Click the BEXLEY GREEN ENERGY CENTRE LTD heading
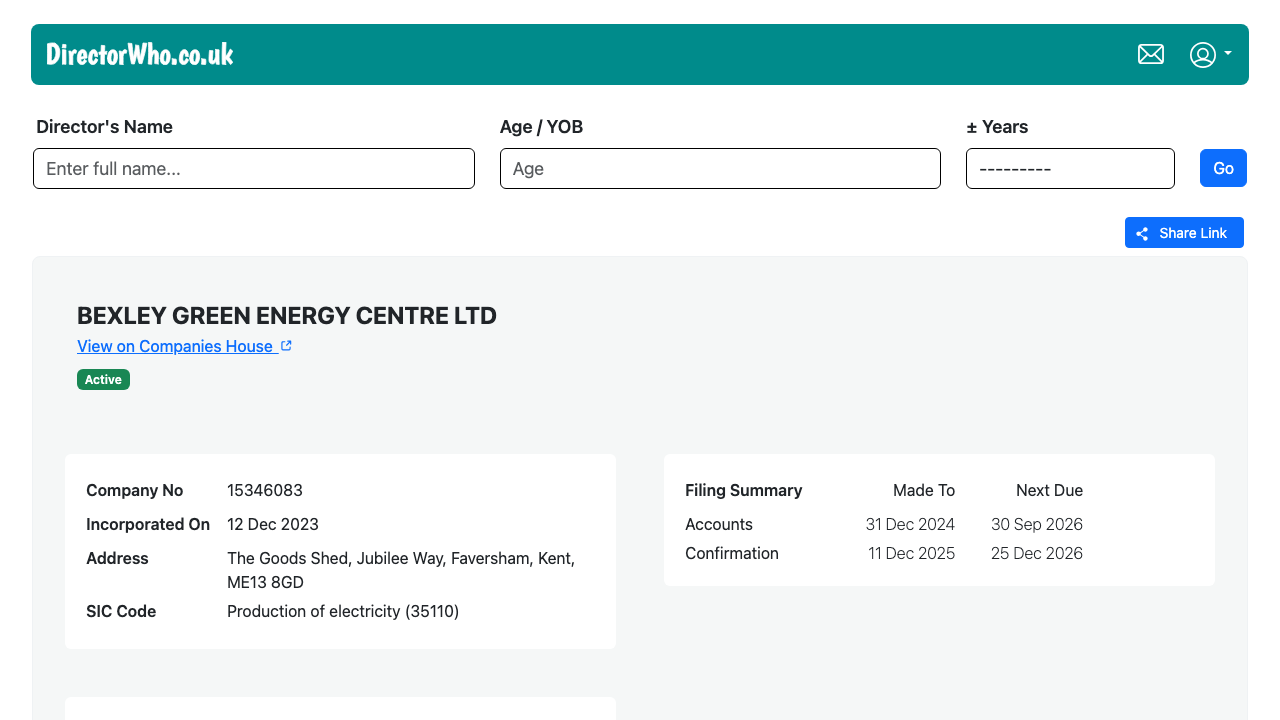 287,315
